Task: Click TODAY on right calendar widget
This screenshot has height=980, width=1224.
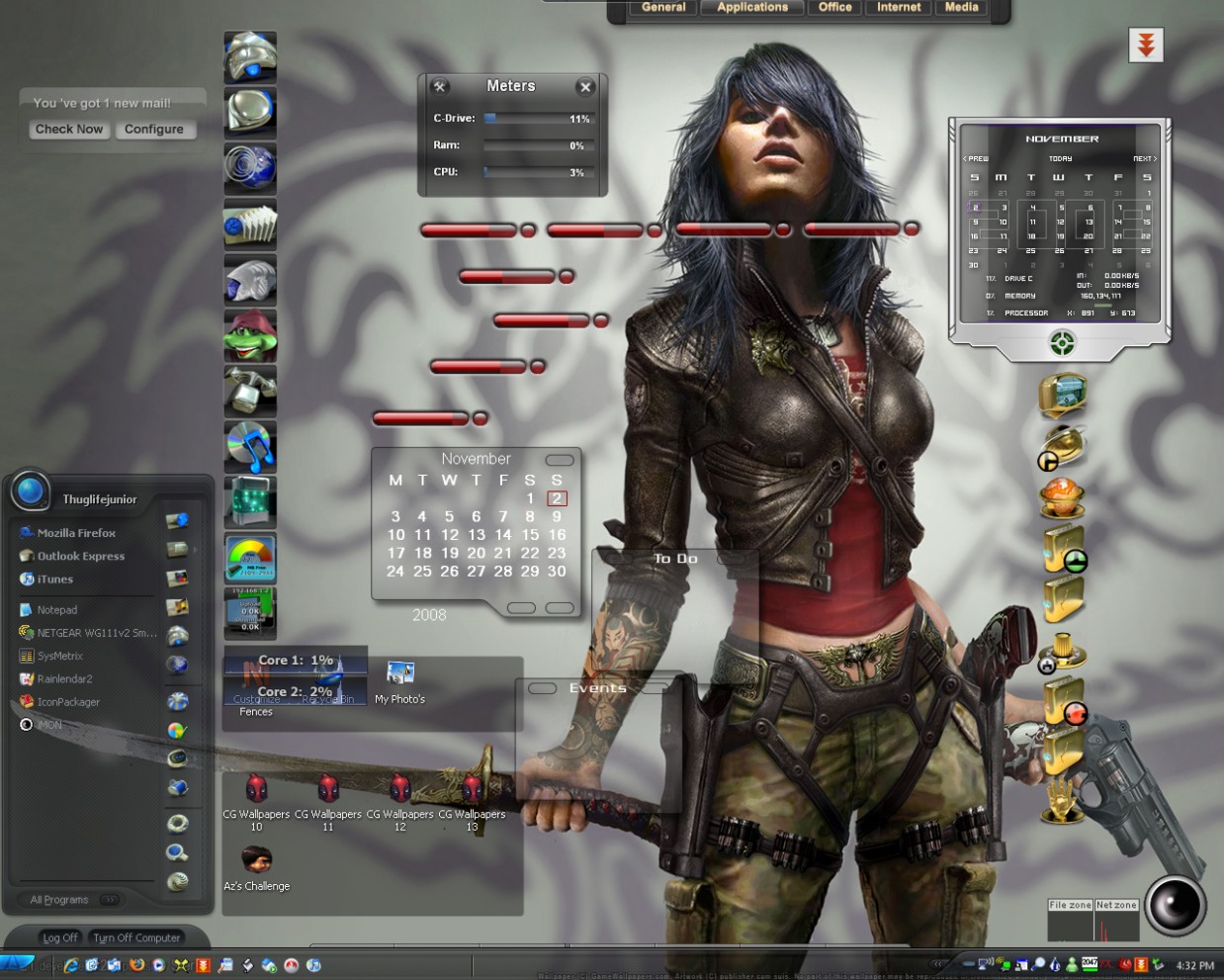Action: [x=1060, y=158]
